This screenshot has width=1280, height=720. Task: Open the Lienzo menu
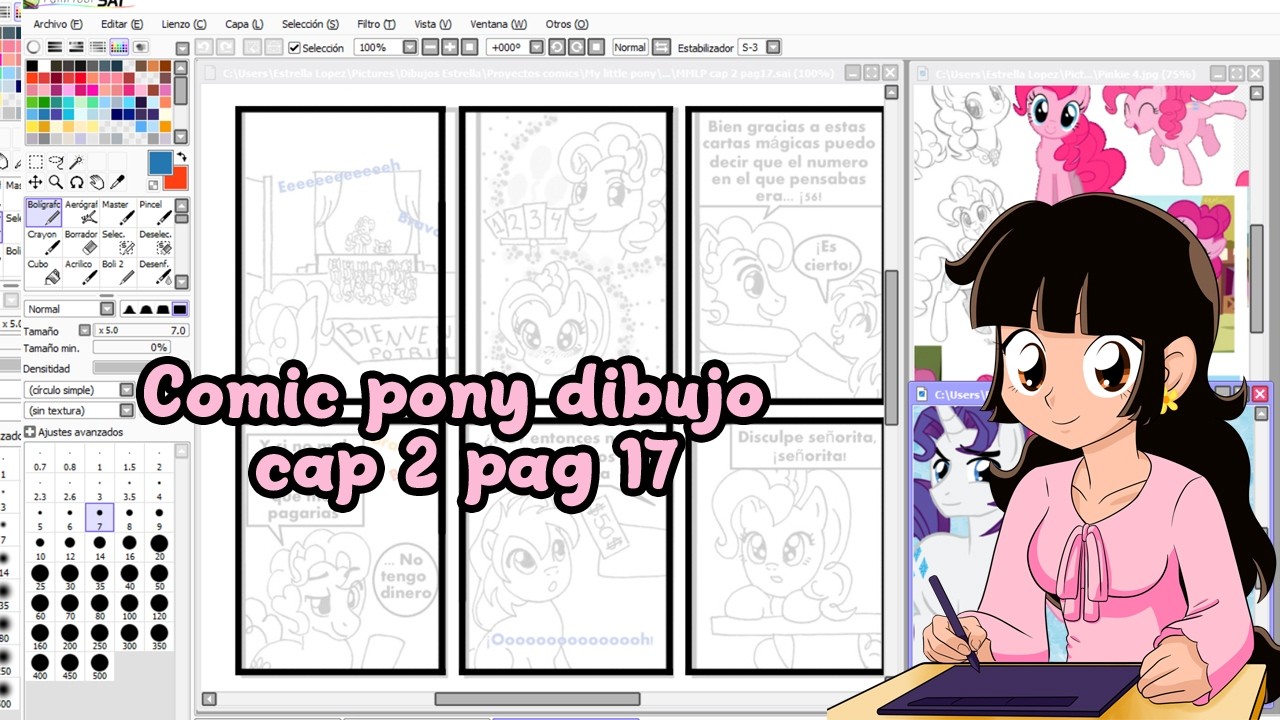184,24
